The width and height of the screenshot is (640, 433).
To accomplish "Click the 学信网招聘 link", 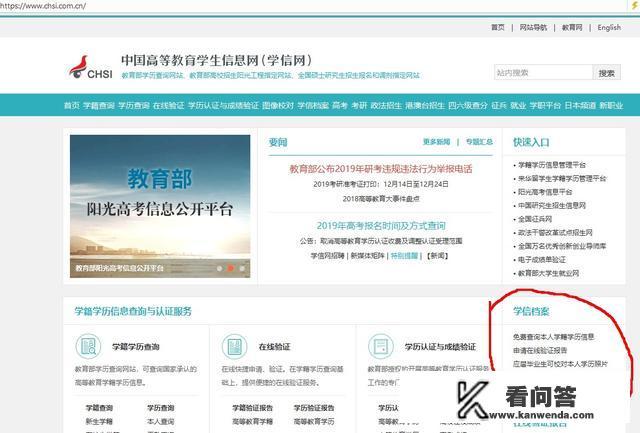I will [x=327, y=255].
